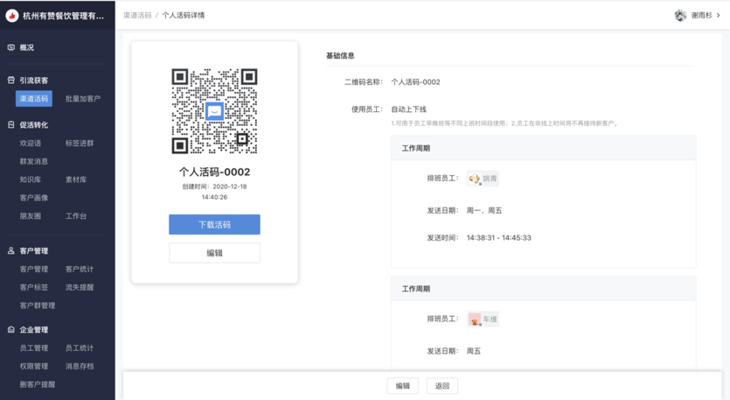The width and height of the screenshot is (730, 400).
Task: Open 朋友圈 menu item
Action: pyautogui.click(x=30, y=216)
